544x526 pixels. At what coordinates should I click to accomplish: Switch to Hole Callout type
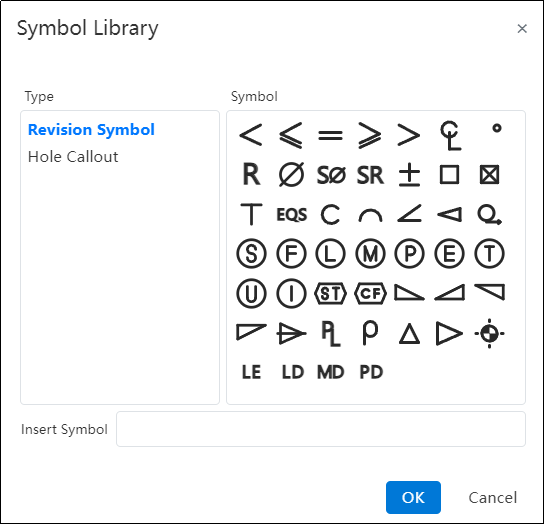[x=73, y=157]
